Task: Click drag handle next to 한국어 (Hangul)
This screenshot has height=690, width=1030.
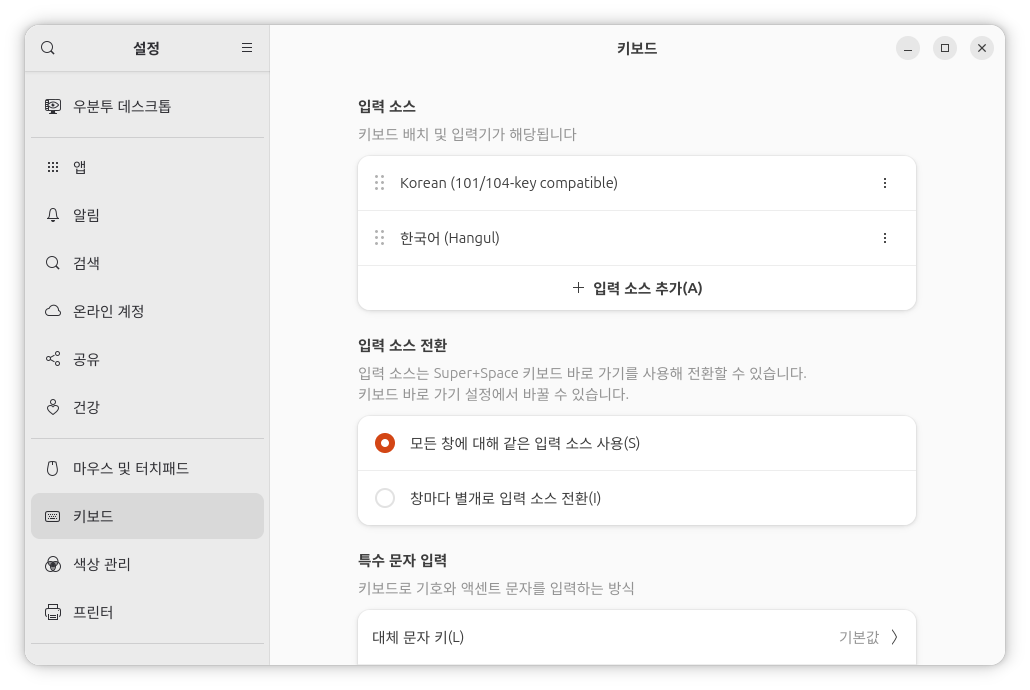Action: [379, 238]
